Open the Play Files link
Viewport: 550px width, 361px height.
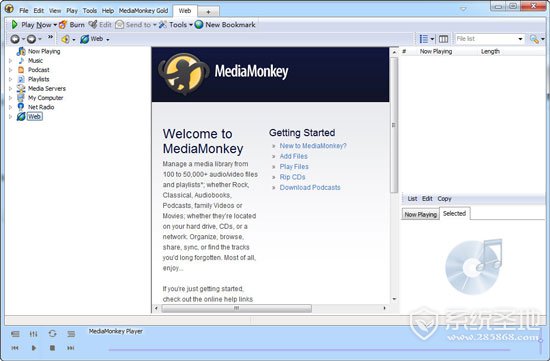pyautogui.click(x=294, y=167)
